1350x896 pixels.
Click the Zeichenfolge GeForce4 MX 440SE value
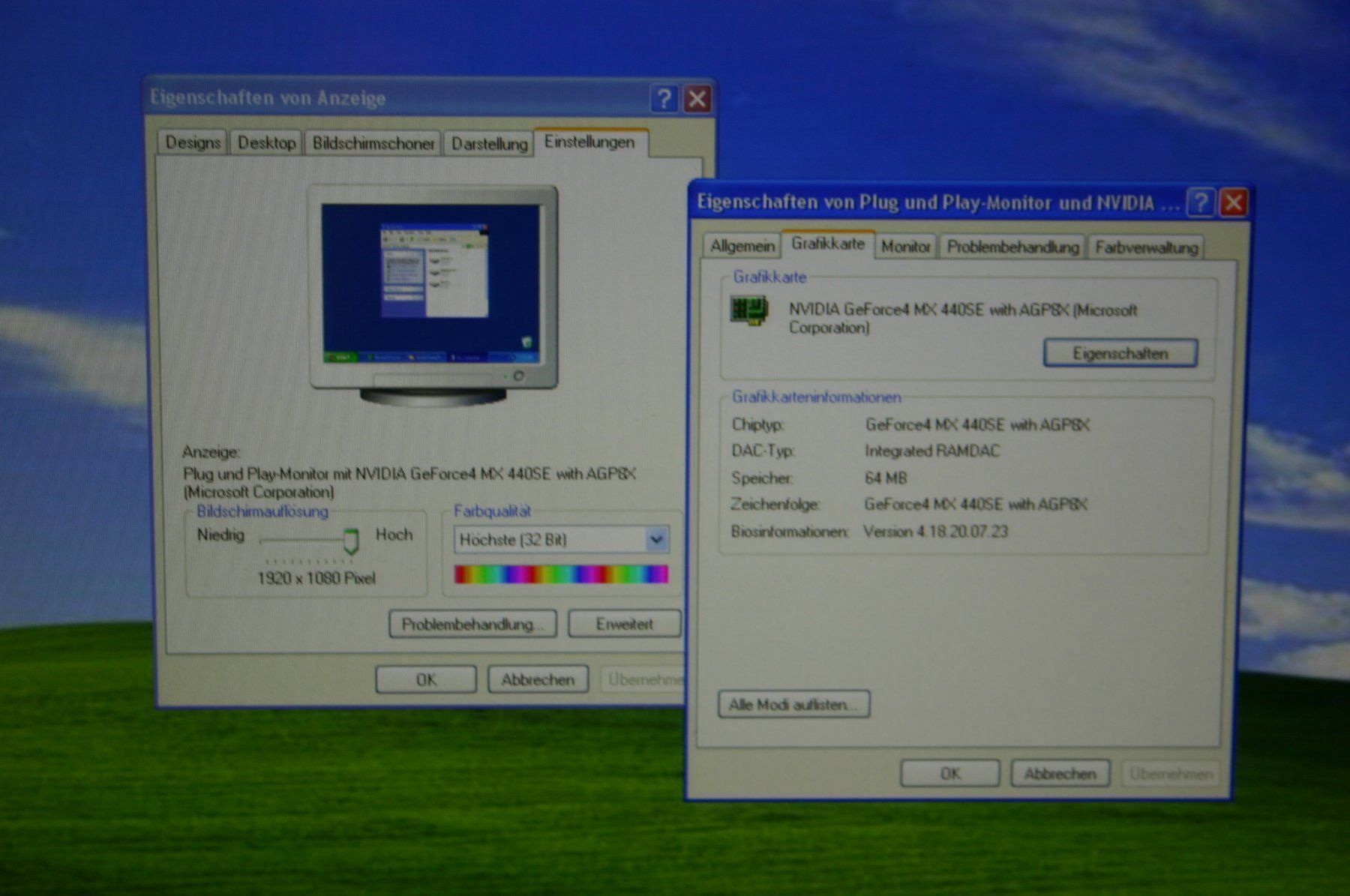[x=976, y=504]
